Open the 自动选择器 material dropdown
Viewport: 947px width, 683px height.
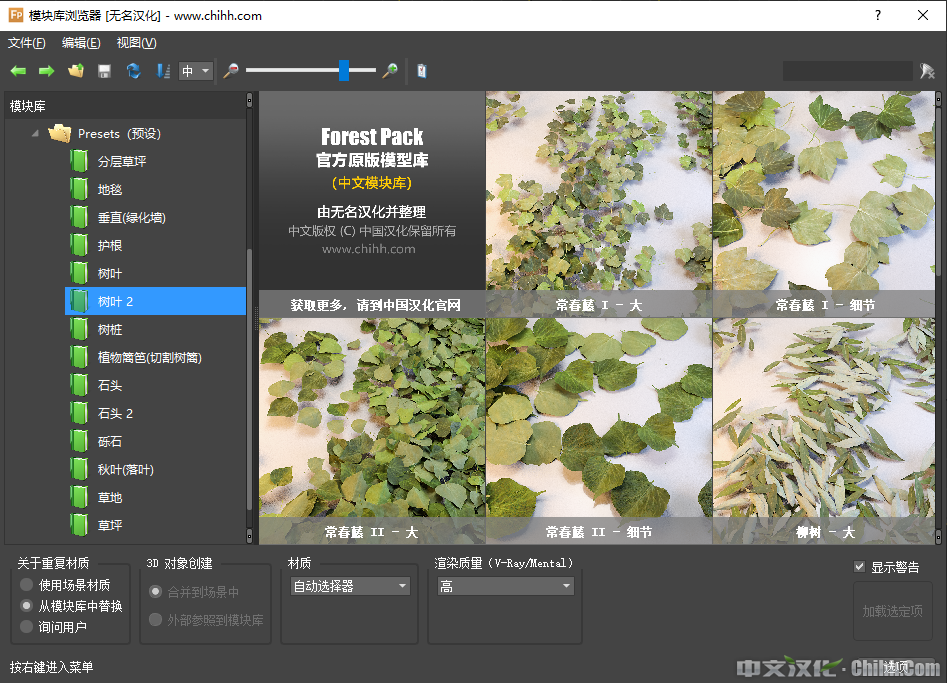click(350, 586)
